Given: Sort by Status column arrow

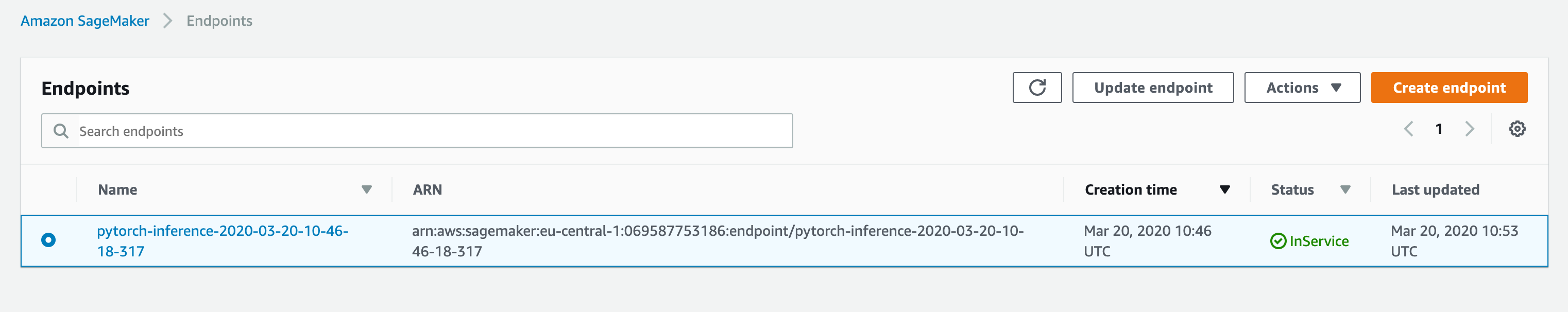Looking at the screenshot, I should 1345,190.
